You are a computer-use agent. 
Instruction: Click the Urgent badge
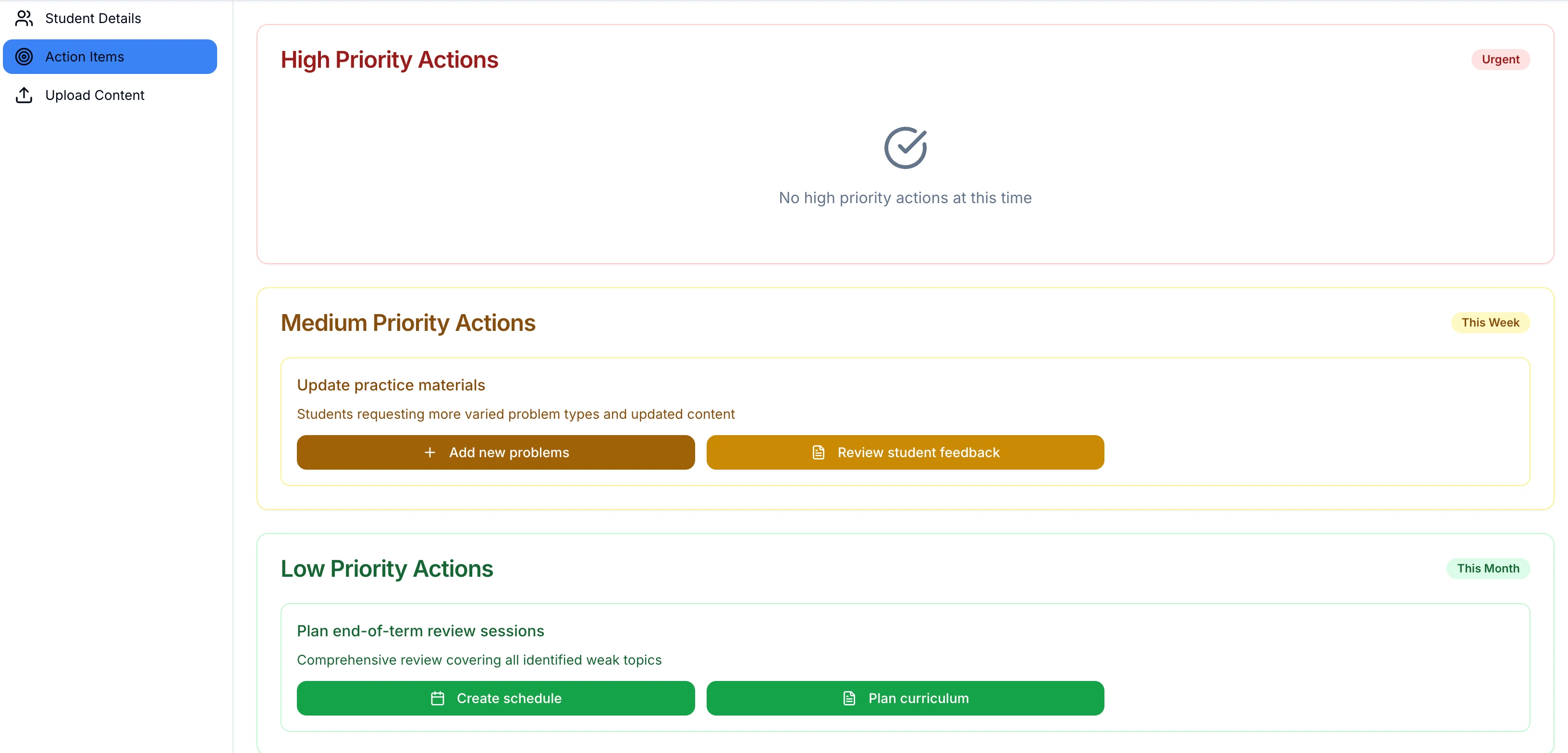pos(1500,60)
